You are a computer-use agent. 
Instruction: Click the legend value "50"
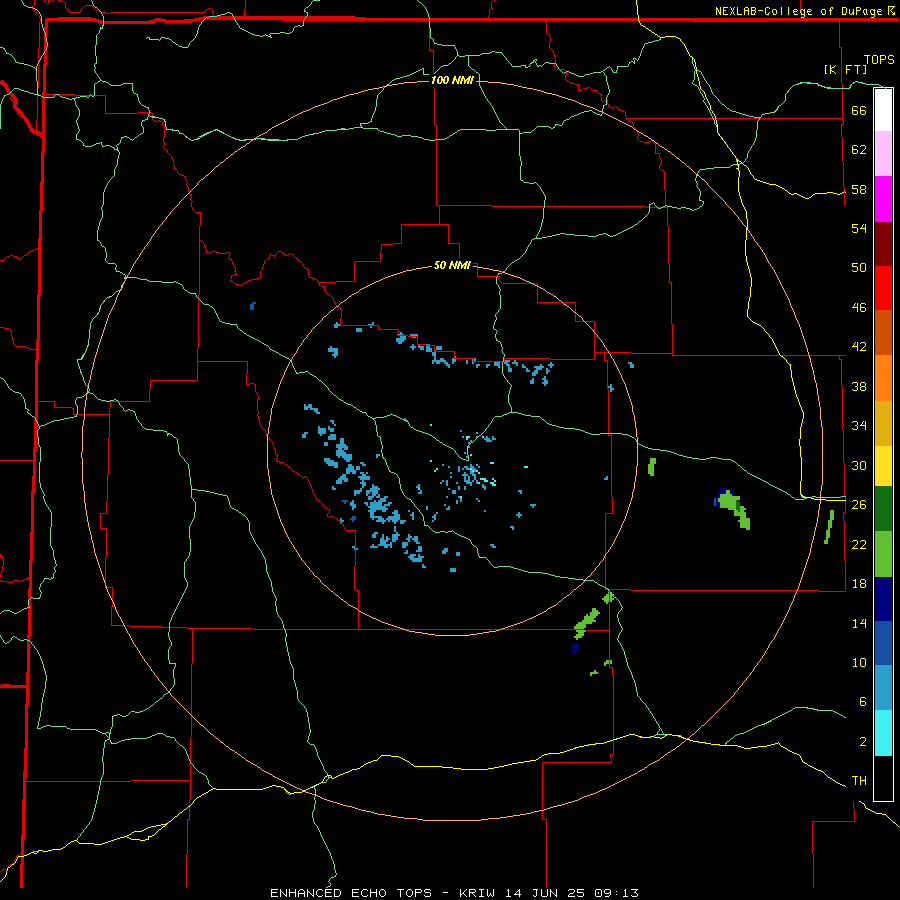click(859, 268)
